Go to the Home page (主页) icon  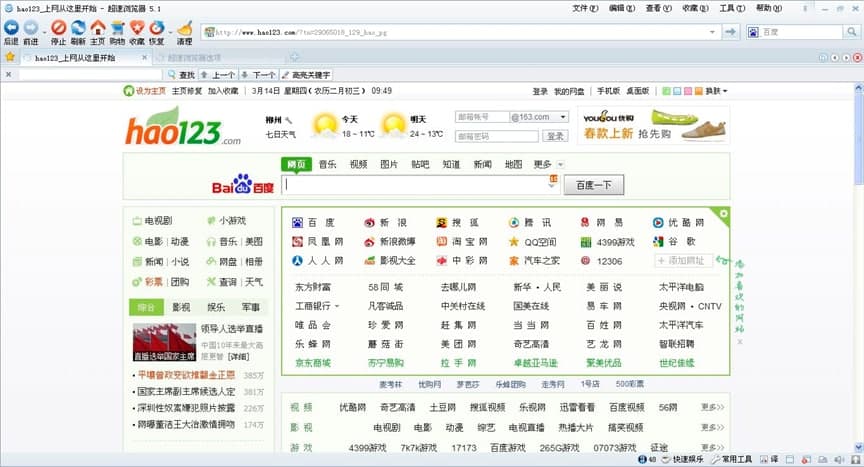coord(97,28)
